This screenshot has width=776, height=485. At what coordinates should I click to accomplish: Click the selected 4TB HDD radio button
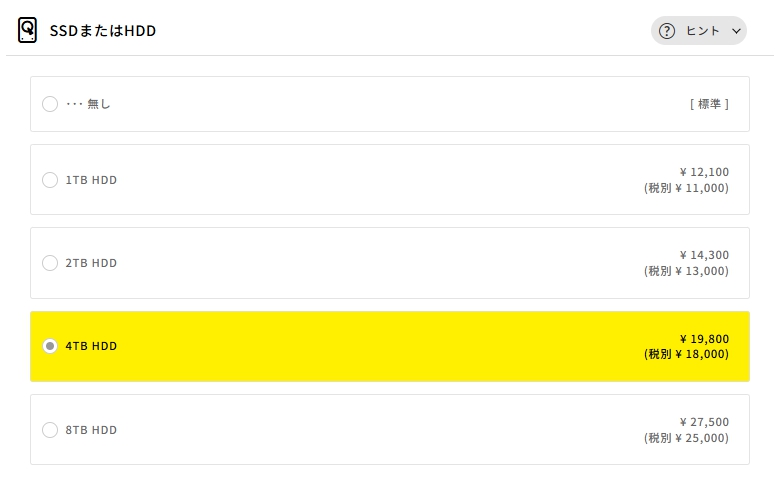[x=50, y=346]
